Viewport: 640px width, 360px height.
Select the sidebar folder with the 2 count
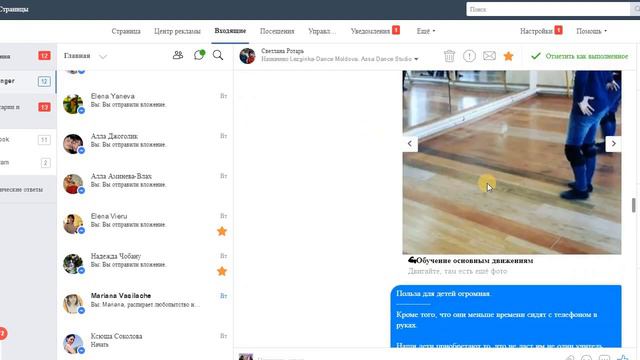tap(28, 162)
